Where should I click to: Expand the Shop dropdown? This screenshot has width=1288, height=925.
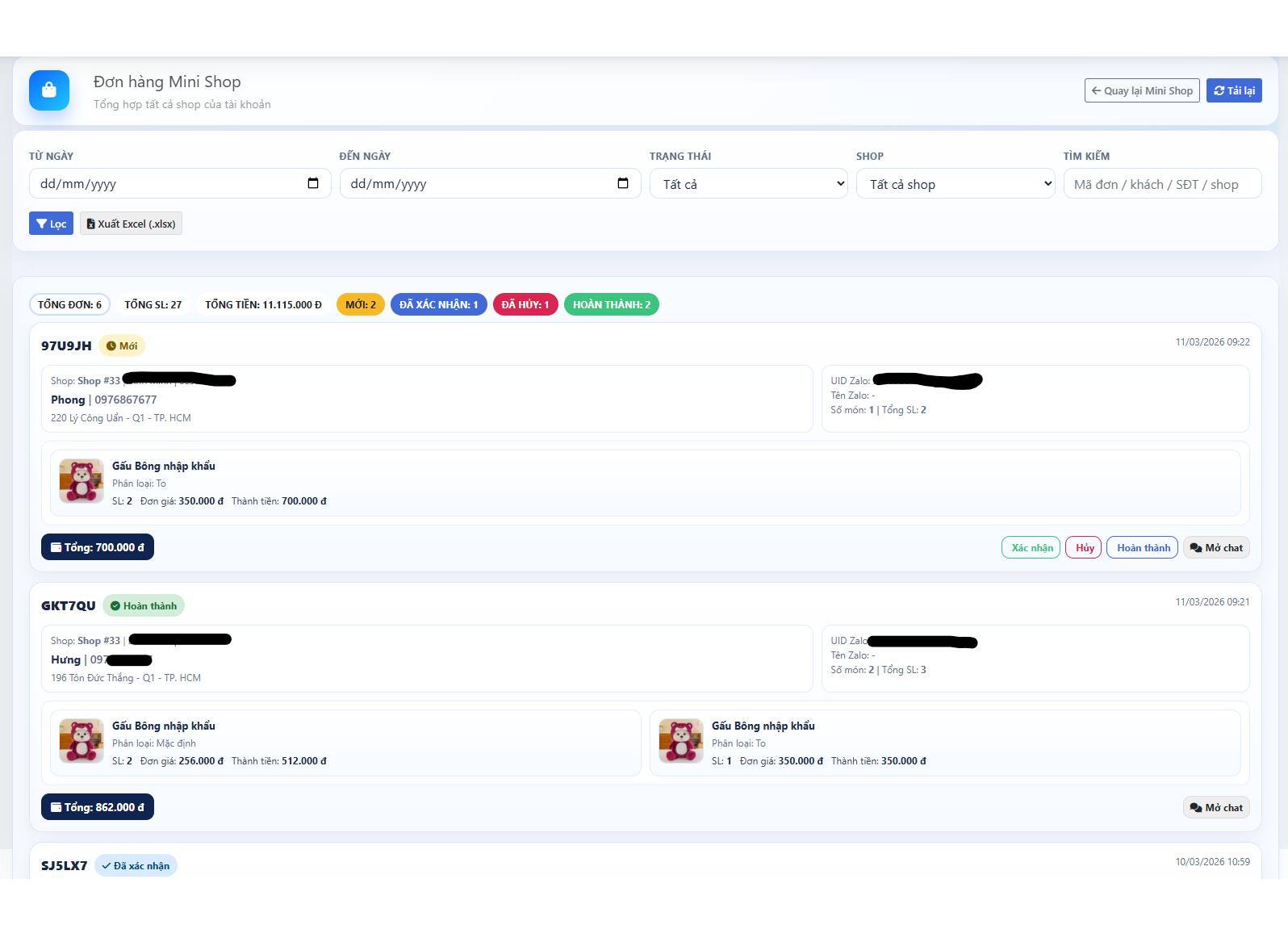click(x=956, y=184)
